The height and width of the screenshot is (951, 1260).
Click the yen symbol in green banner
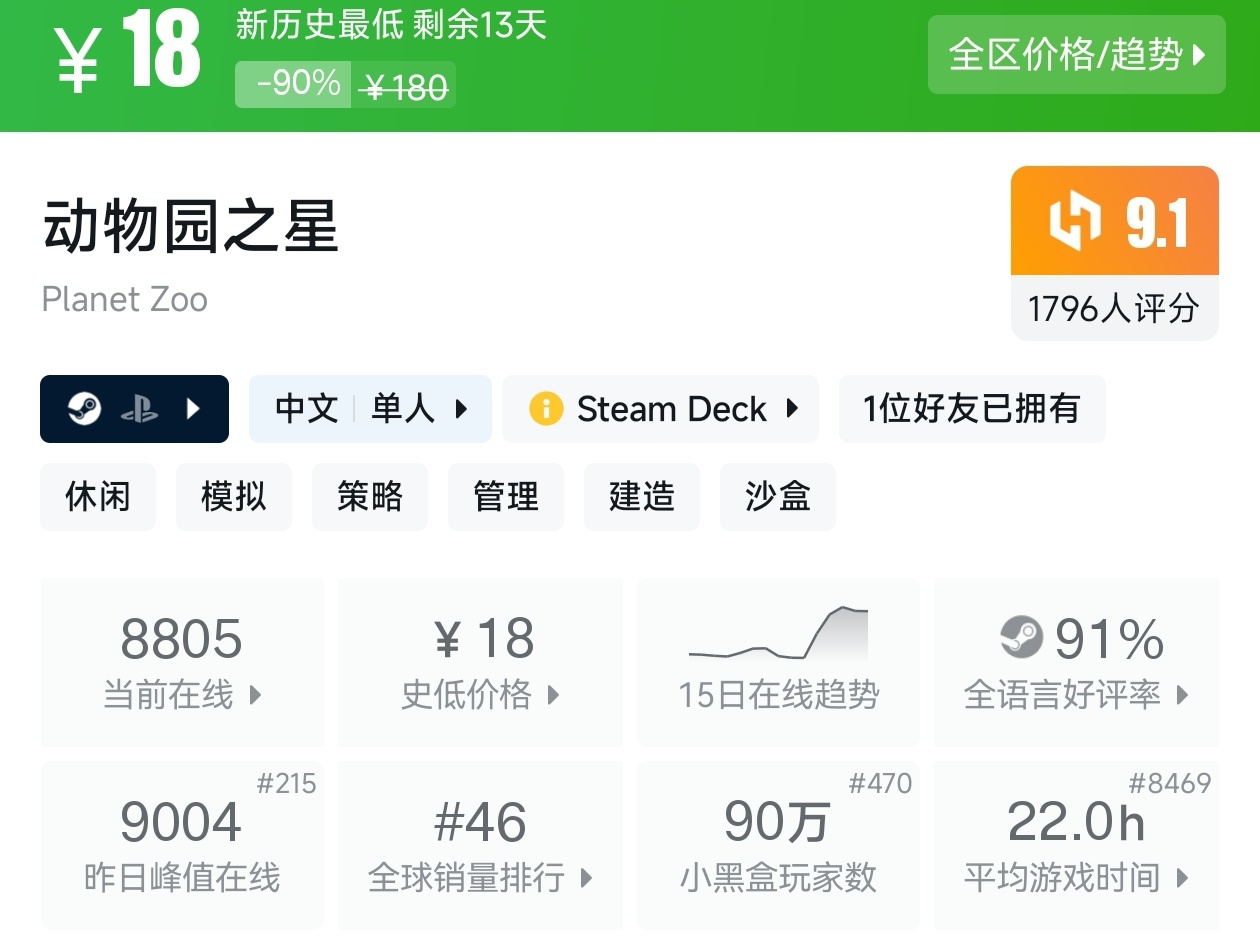point(78,60)
